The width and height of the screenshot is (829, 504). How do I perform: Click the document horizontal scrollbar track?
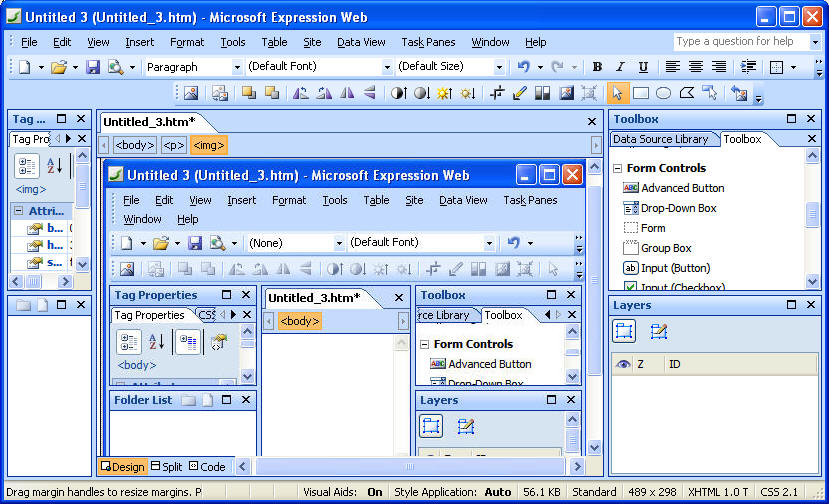click(x=410, y=466)
